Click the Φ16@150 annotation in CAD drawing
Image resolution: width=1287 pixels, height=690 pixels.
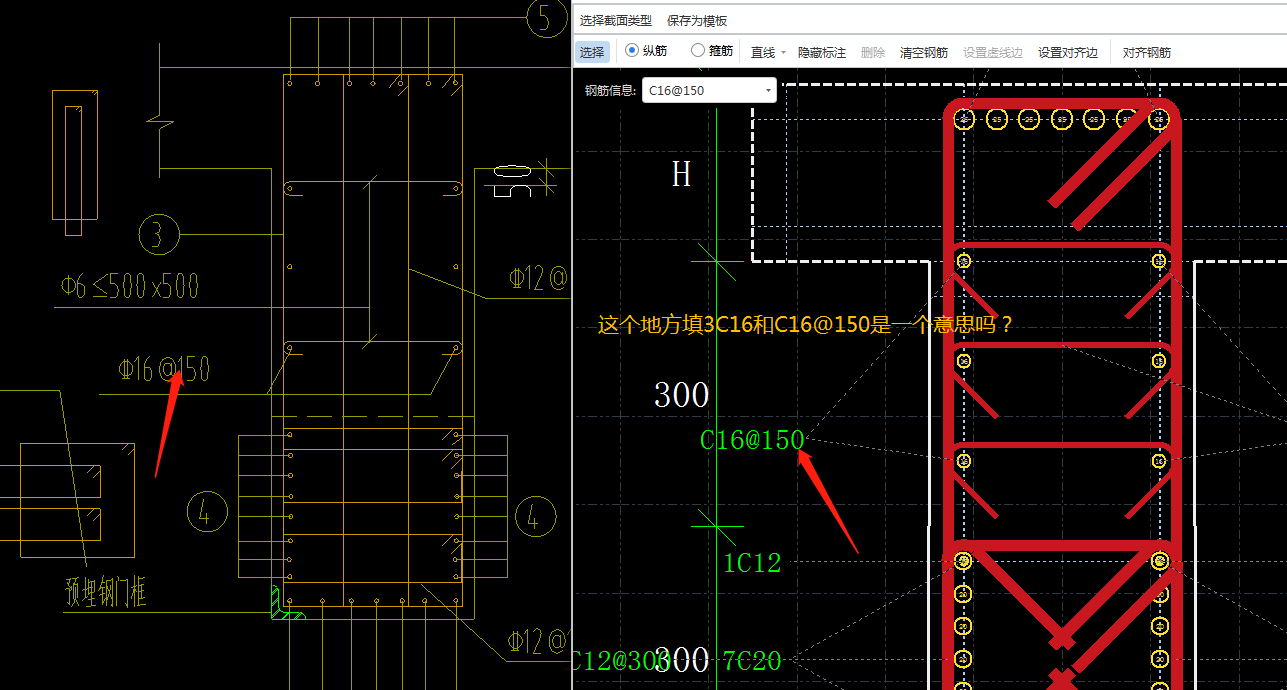164,368
